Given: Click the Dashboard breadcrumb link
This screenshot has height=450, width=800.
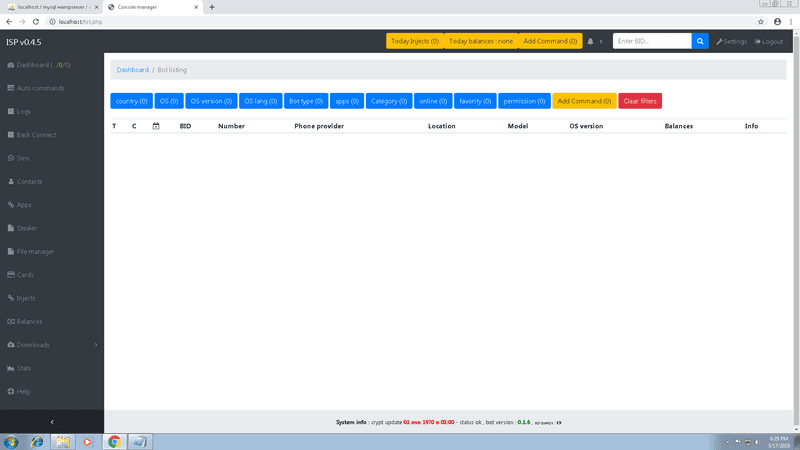Looking at the screenshot, I should (x=132, y=70).
